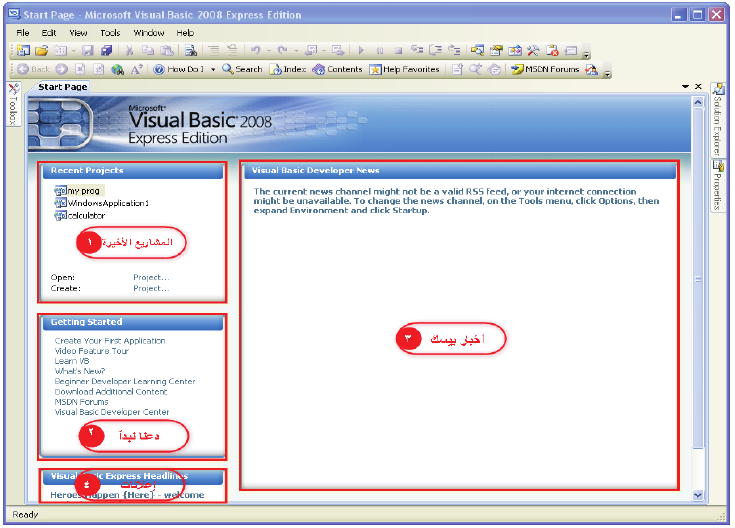Expand the Toolbox side panel tab

(13, 104)
